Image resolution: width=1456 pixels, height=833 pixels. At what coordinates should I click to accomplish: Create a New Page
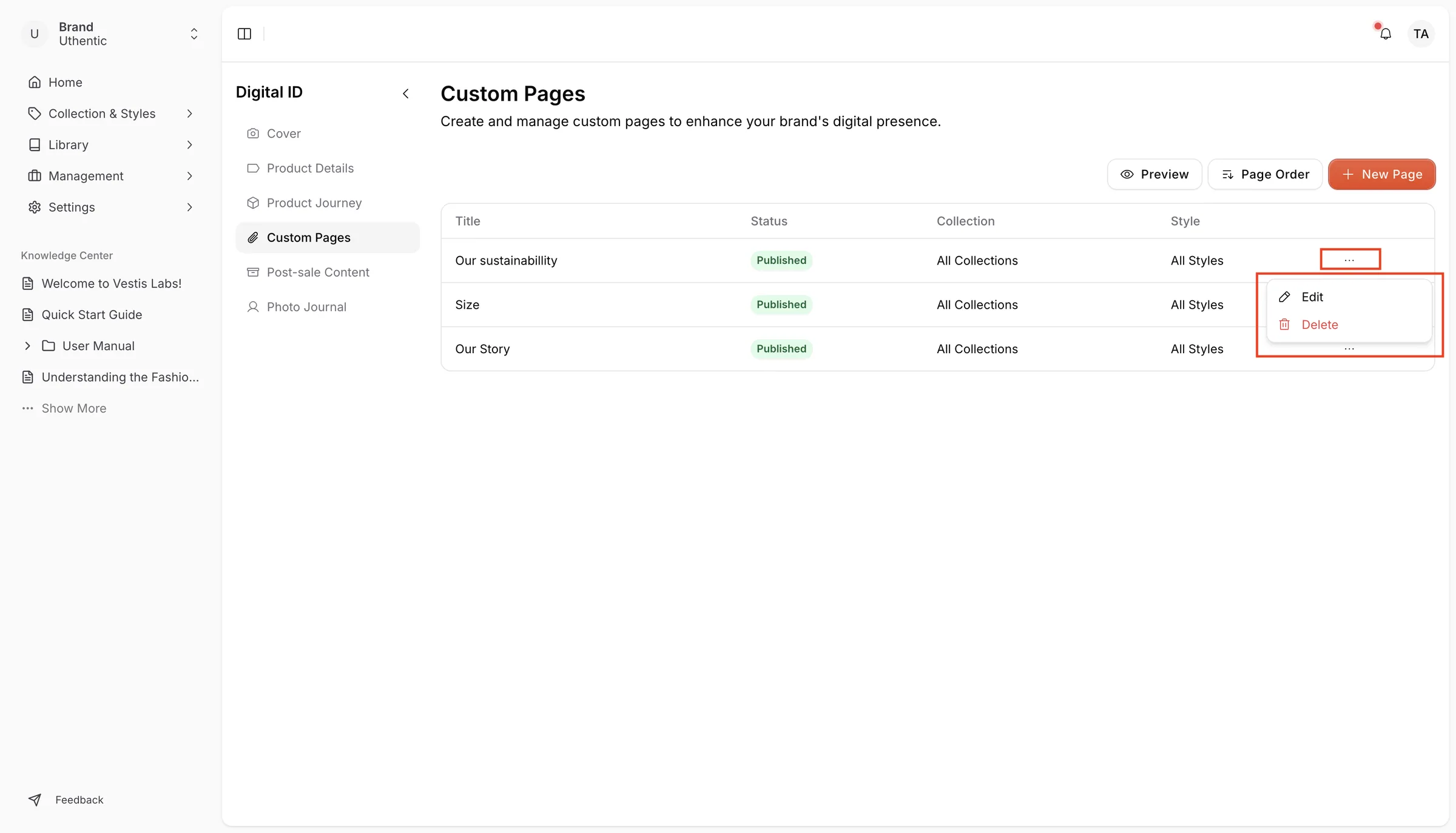coord(1381,174)
